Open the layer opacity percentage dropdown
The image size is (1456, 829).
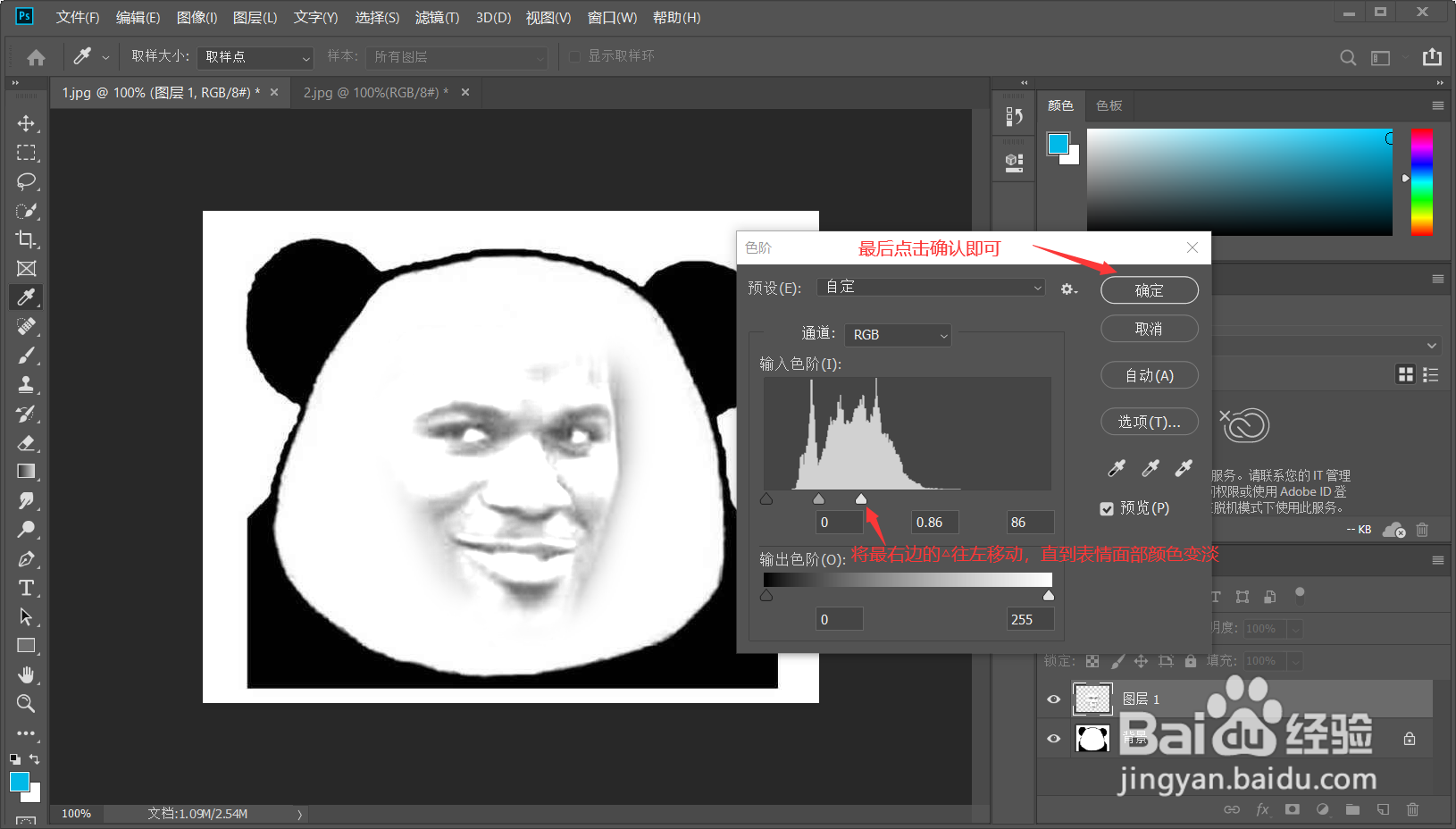pos(1295,629)
